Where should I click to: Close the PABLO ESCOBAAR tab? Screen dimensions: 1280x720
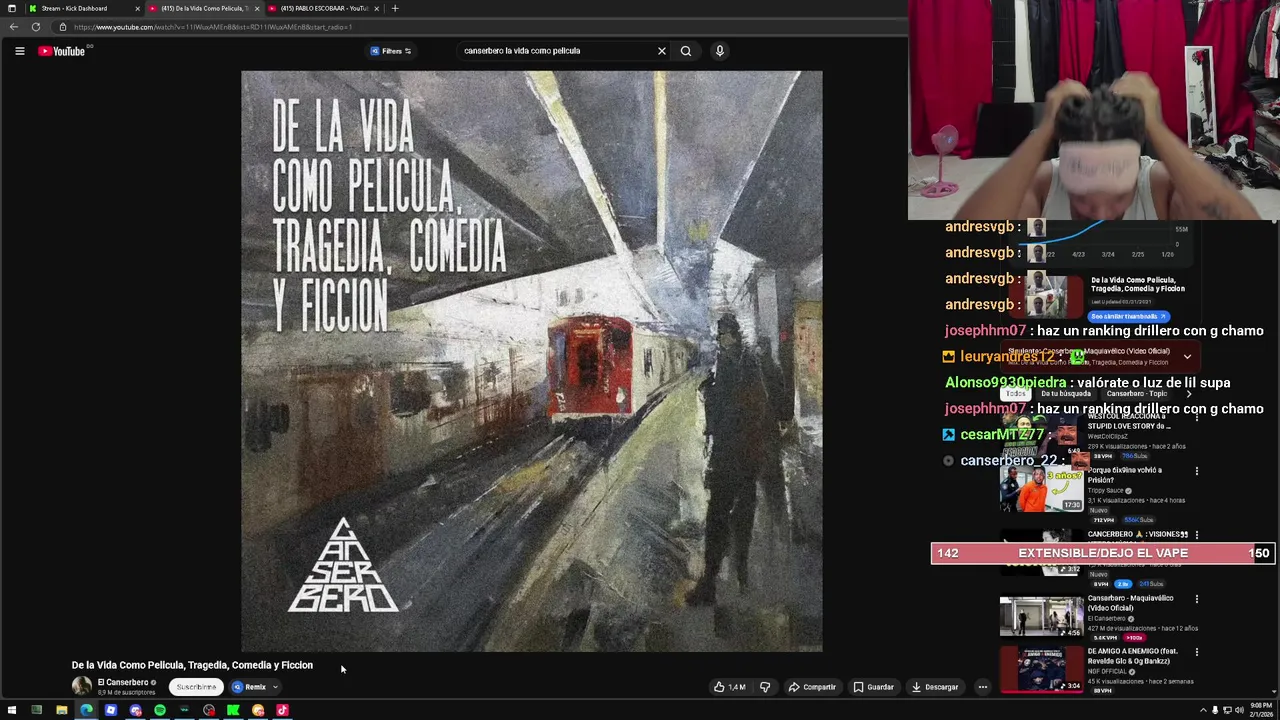pyautogui.click(x=377, y=8)
